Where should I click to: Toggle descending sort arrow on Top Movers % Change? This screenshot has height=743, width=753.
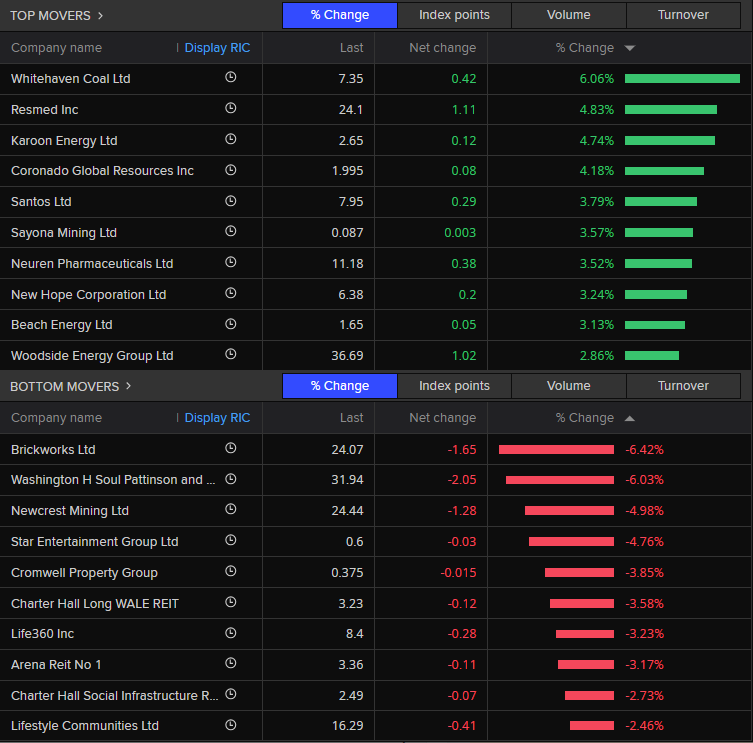coord(630,48)
